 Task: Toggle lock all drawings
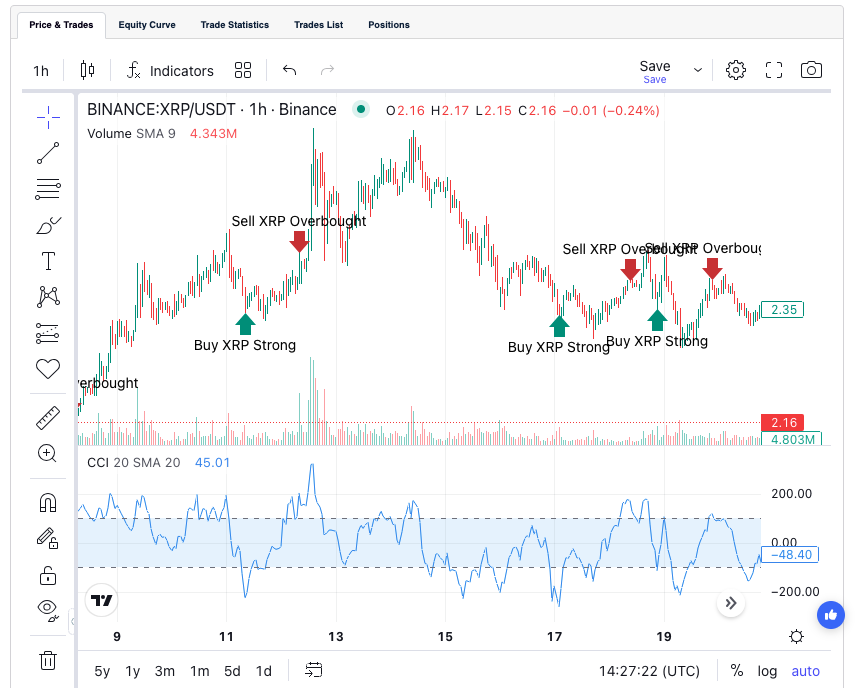(x=48, y=575)
